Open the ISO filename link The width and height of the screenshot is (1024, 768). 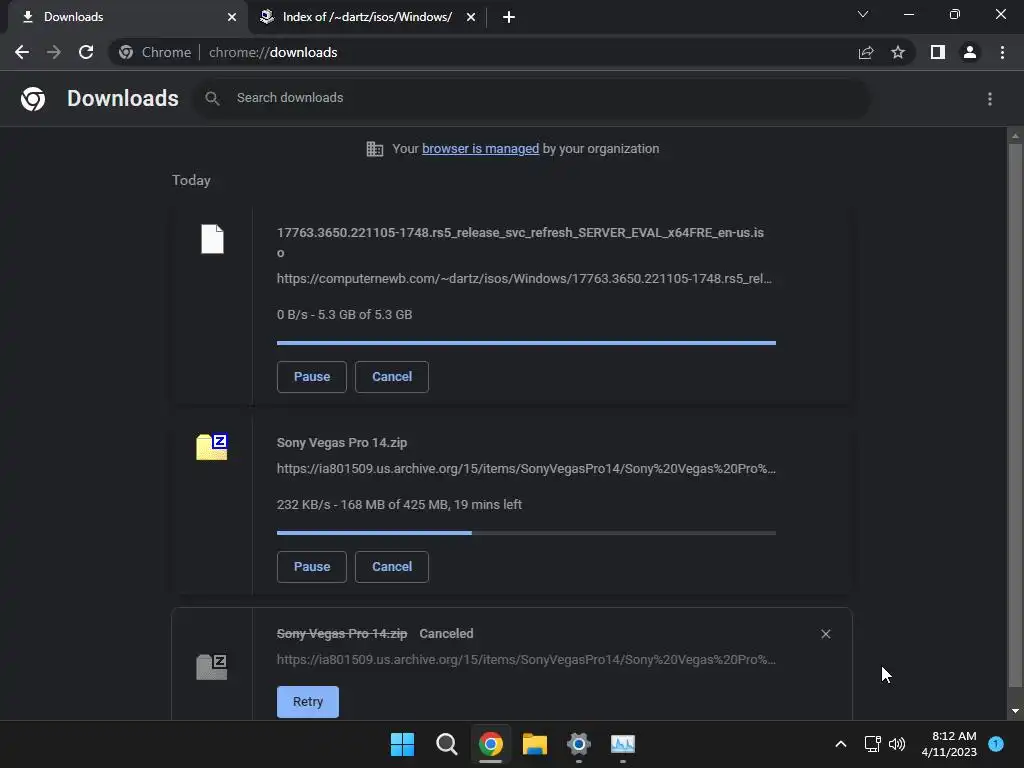(520, 242)
